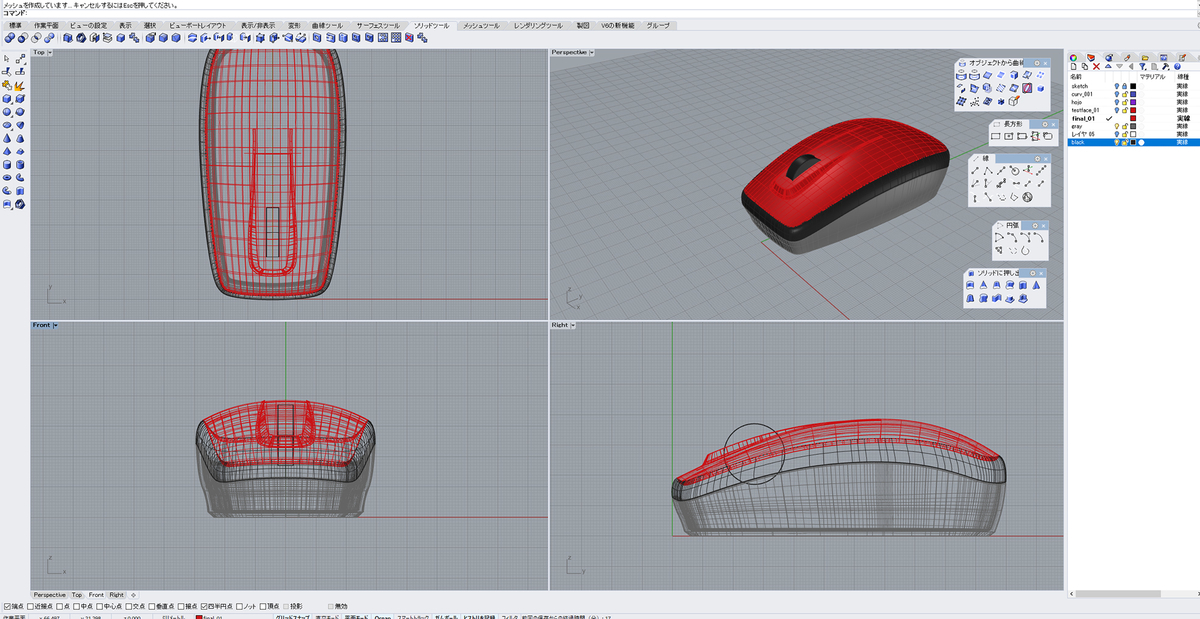The width and height of the screenshot is (1200, 619).
Task: Open layer panel help question-mark icon
Action: coord(1177,66)
